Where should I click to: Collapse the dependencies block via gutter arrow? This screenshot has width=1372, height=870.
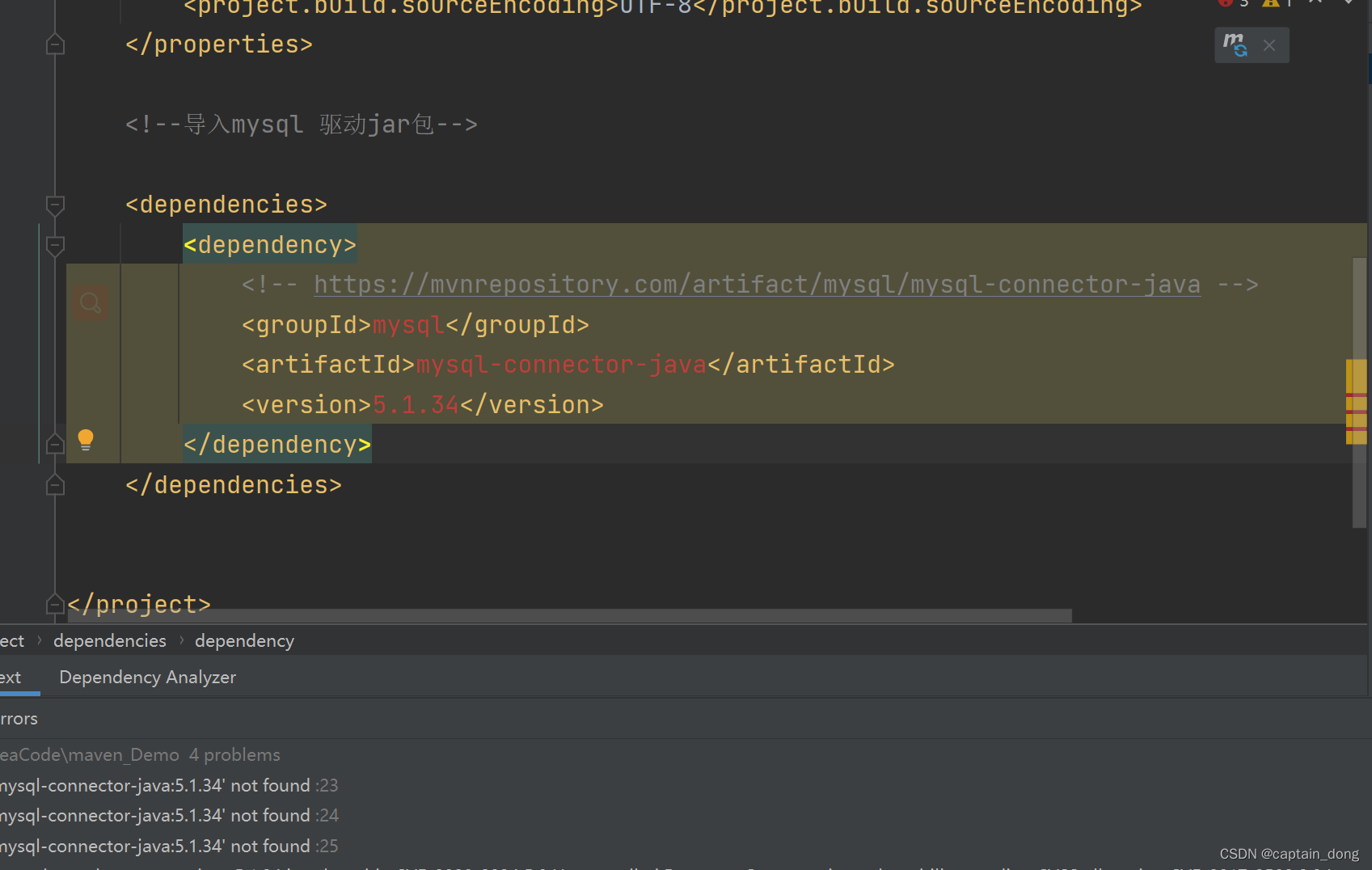point(55,206)
